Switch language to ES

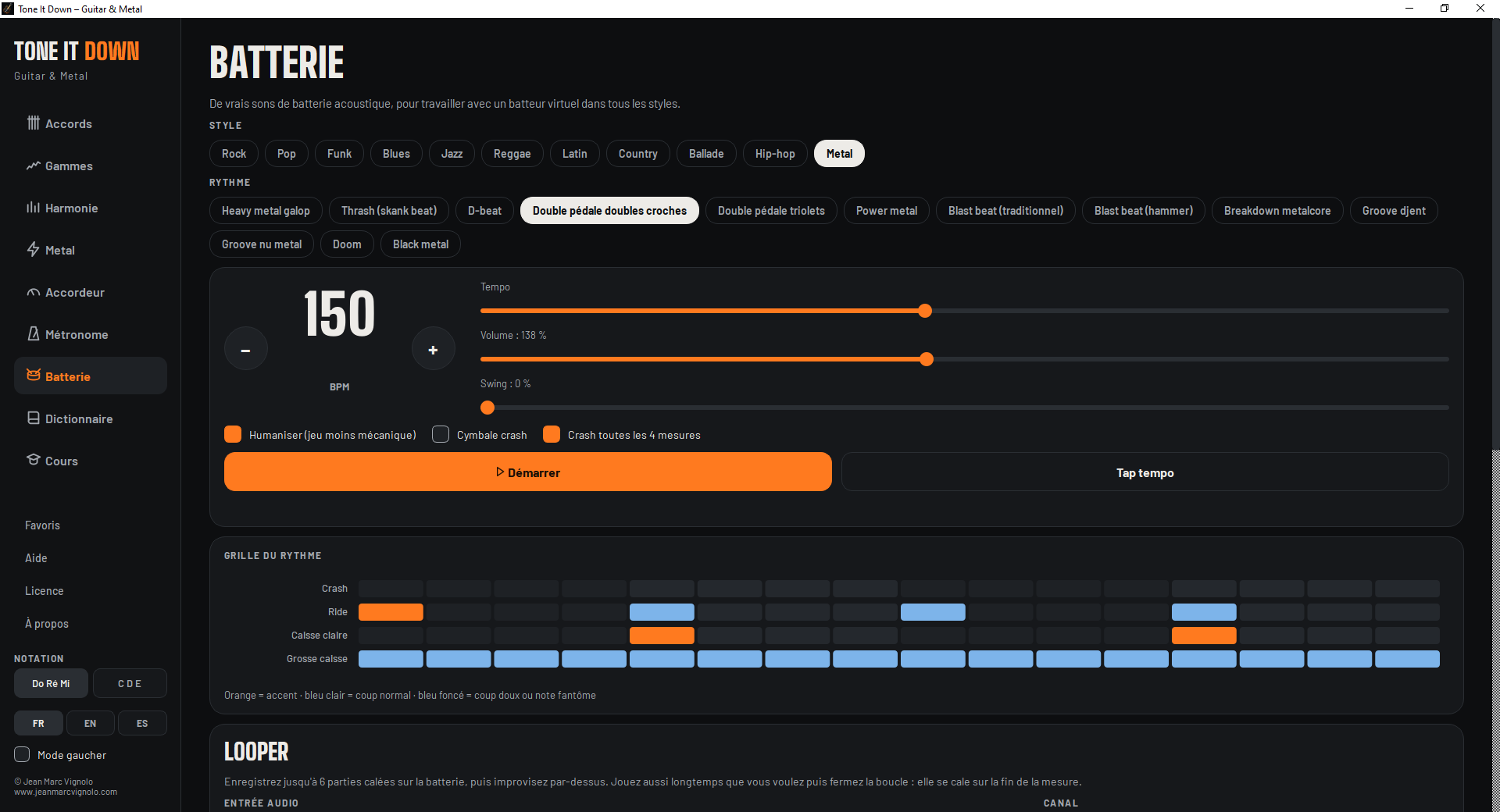142,723
